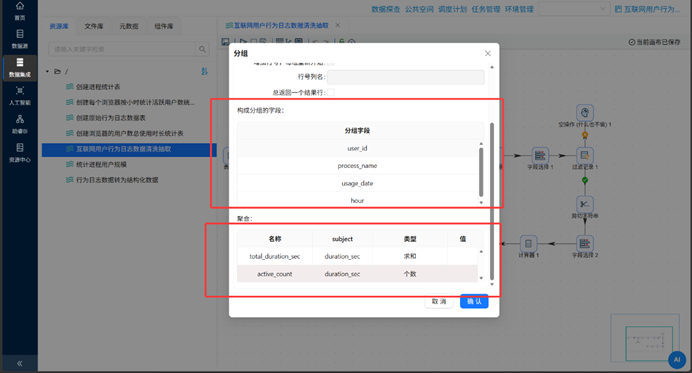Open 公共空间 in top navigation
The width and height of the screenshot is (692, 373).
tap(419, 9)
